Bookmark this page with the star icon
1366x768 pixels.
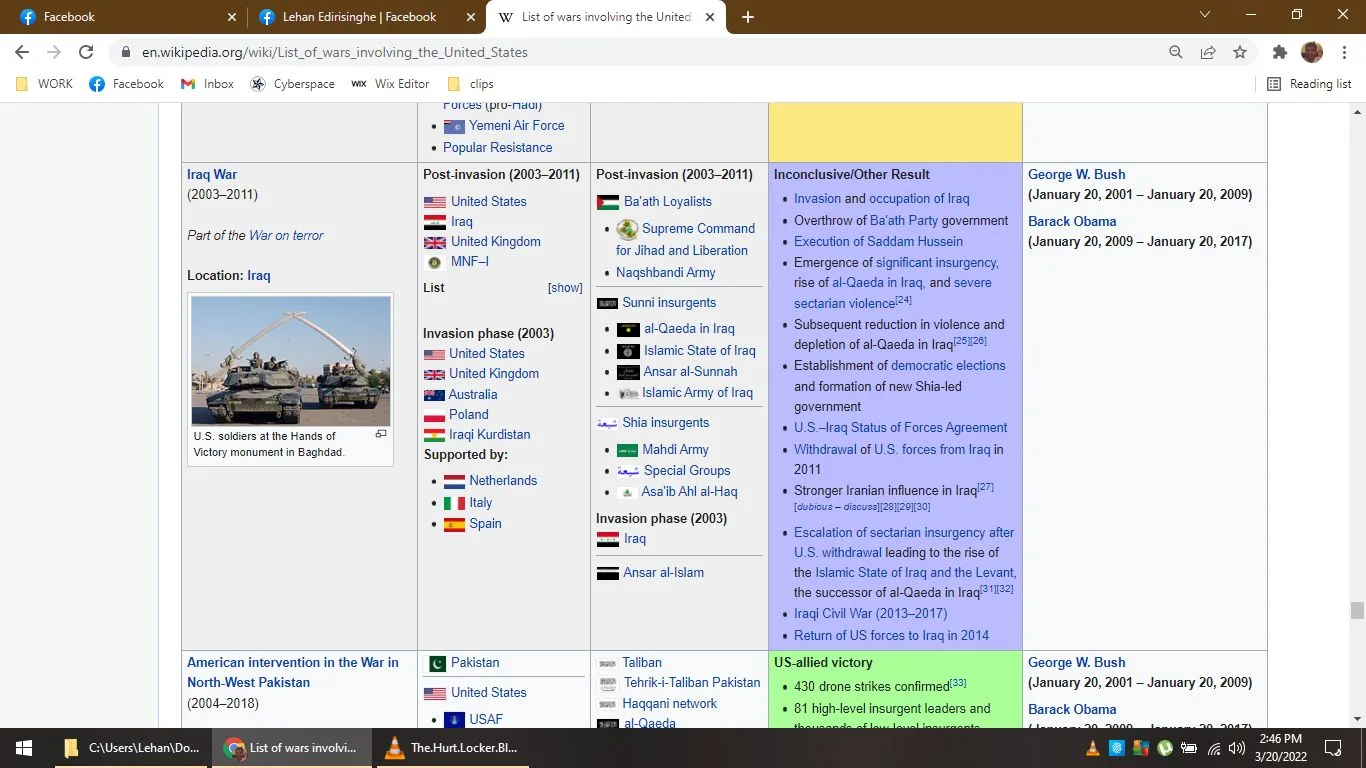tap(1240, 52)
